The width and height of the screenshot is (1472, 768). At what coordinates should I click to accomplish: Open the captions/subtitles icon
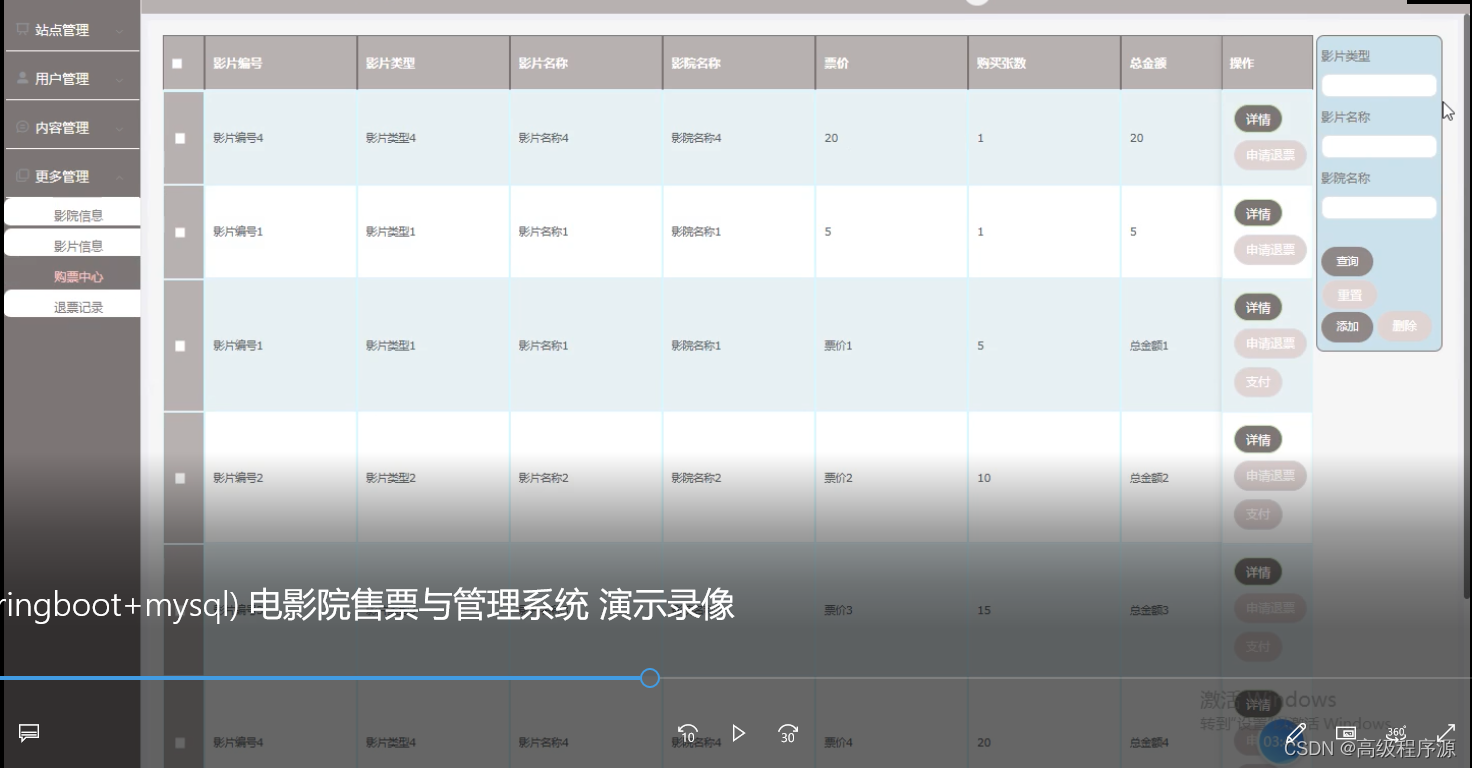coord(29,733)
